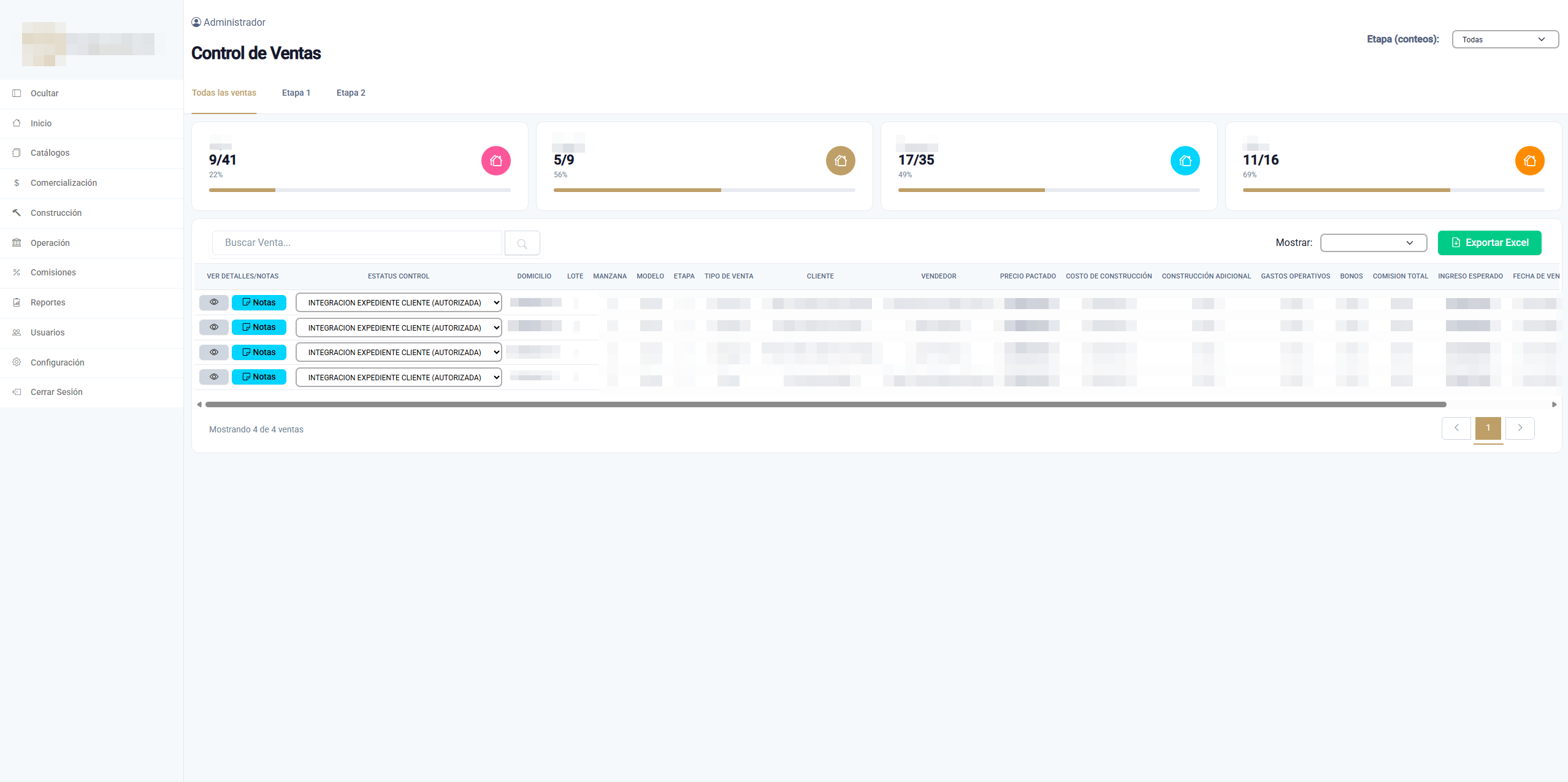
Task: Click the Cerrar Sesión logout icon
Action: (x=17, y=392)
